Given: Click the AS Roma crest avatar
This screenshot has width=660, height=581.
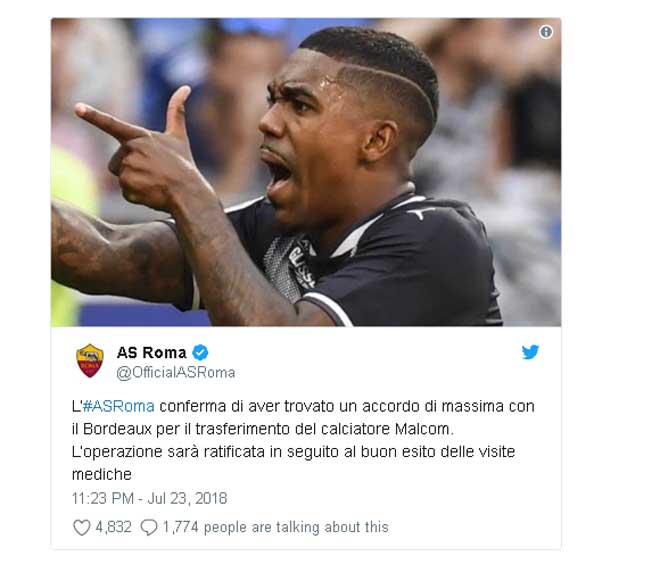Looking at the screenshot, I should click(x=90, y=360).
